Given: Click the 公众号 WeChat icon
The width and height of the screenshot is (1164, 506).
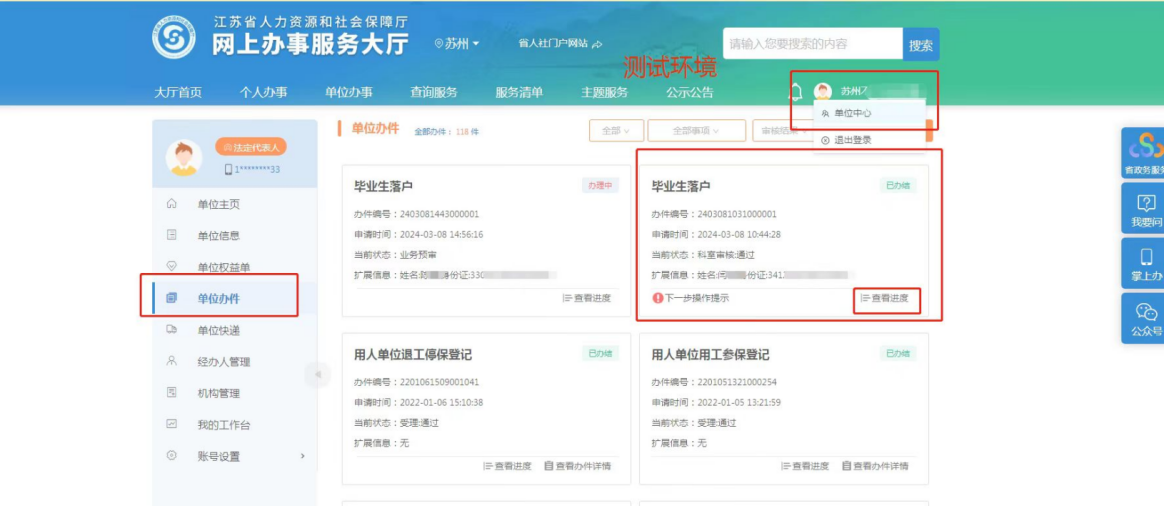Looking at the screenshot, I should click(1146, 318).
